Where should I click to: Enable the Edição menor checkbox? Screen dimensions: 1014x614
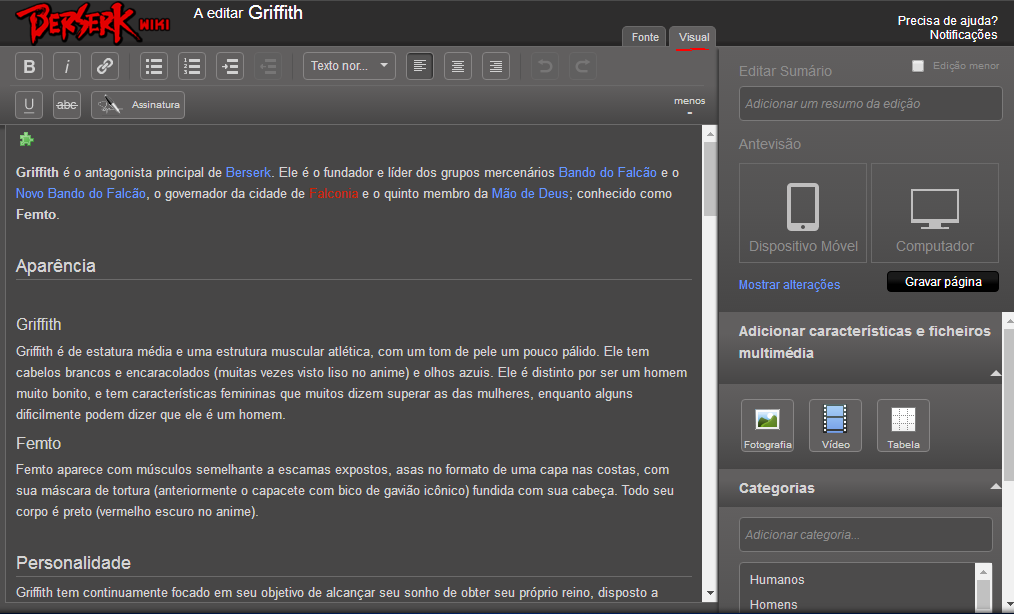[918, 66]
